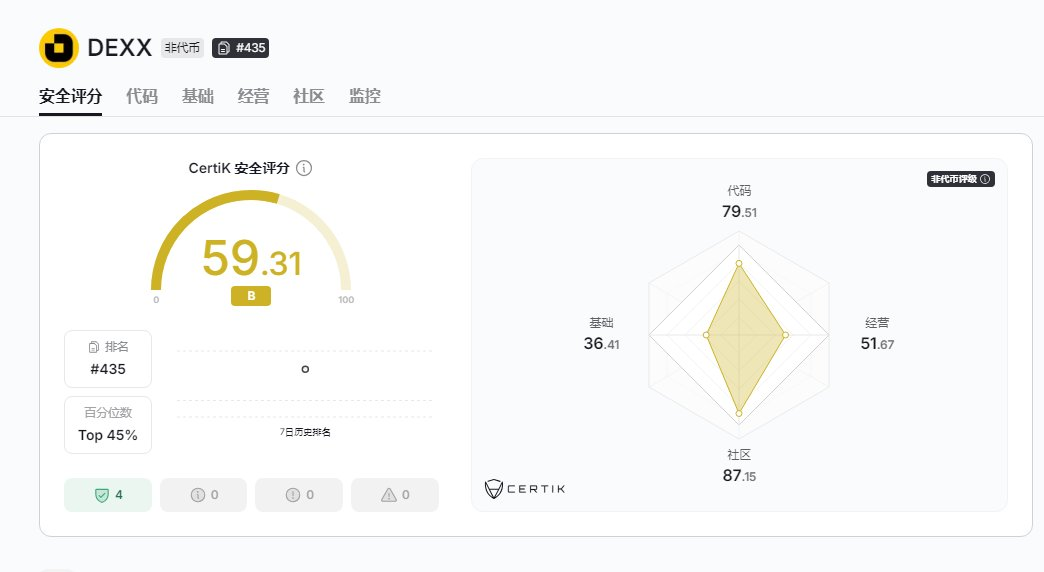Click the exclamation circle icon showing 0
The image size is (1044, 572).
(x=293, y=495)
